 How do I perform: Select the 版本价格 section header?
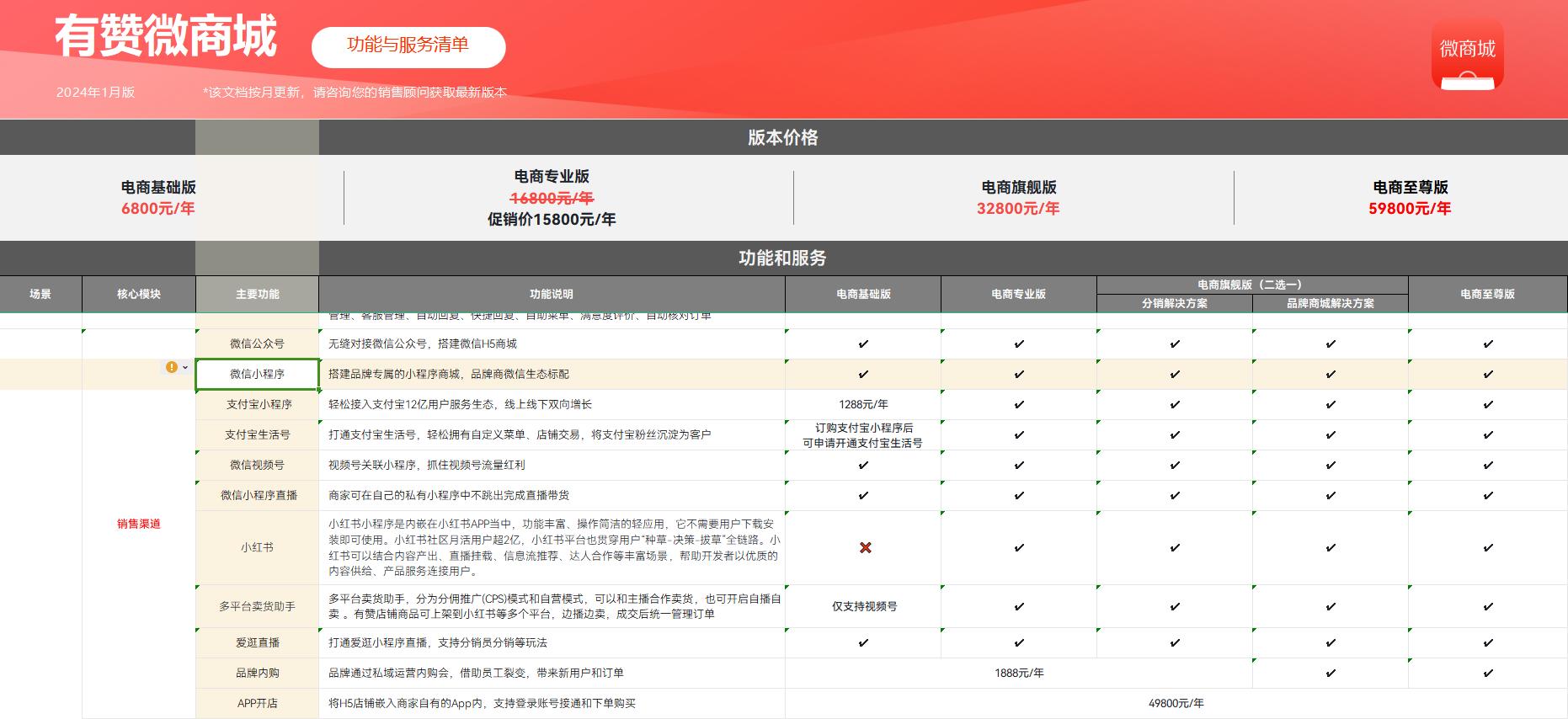783,137
